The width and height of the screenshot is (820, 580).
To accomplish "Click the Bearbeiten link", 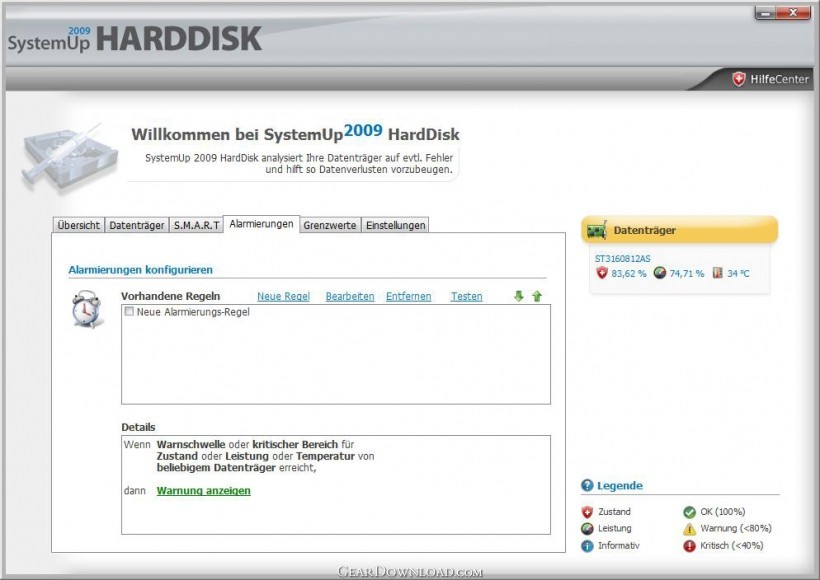I will (x=350, y=297).
